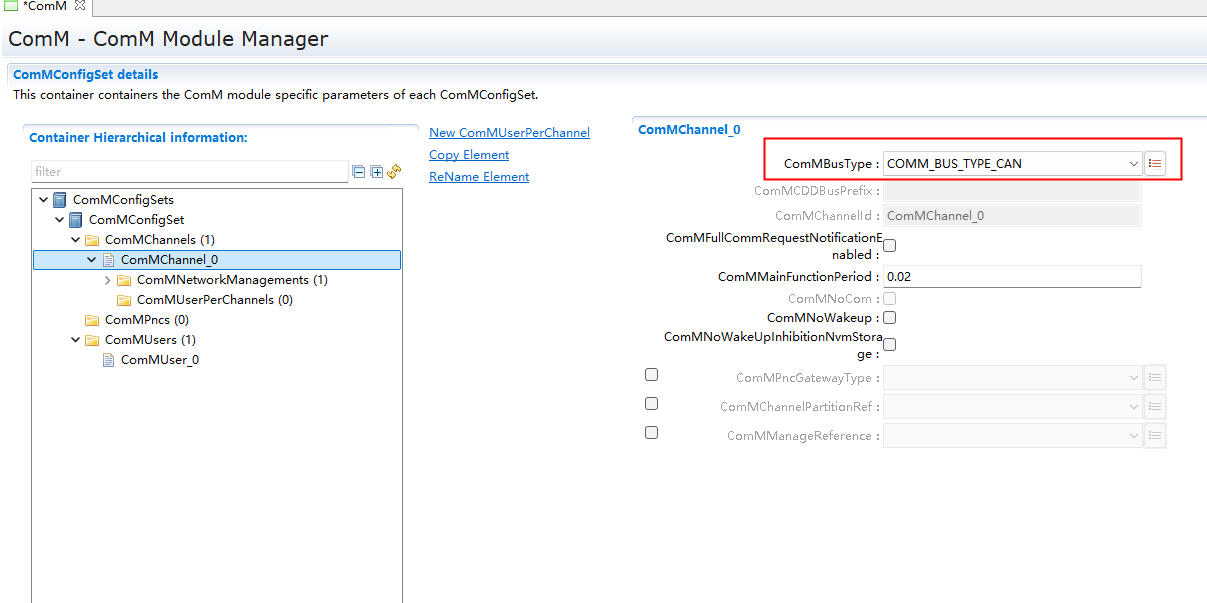The image size is (1207, 603).
Task: Select ComMChannels in the tree
Action: click(x=159, y=240)
